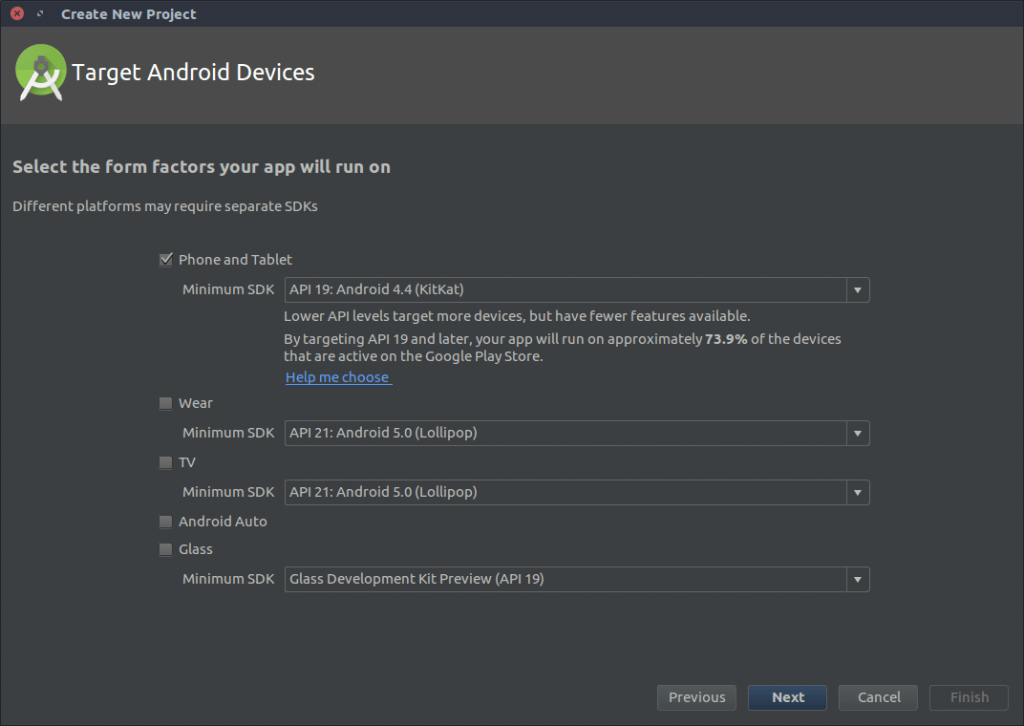Click the Minimum SDK label under Phone and Tablet
Viewport: 1024px width, 726px height.
(x=228, y=290)
